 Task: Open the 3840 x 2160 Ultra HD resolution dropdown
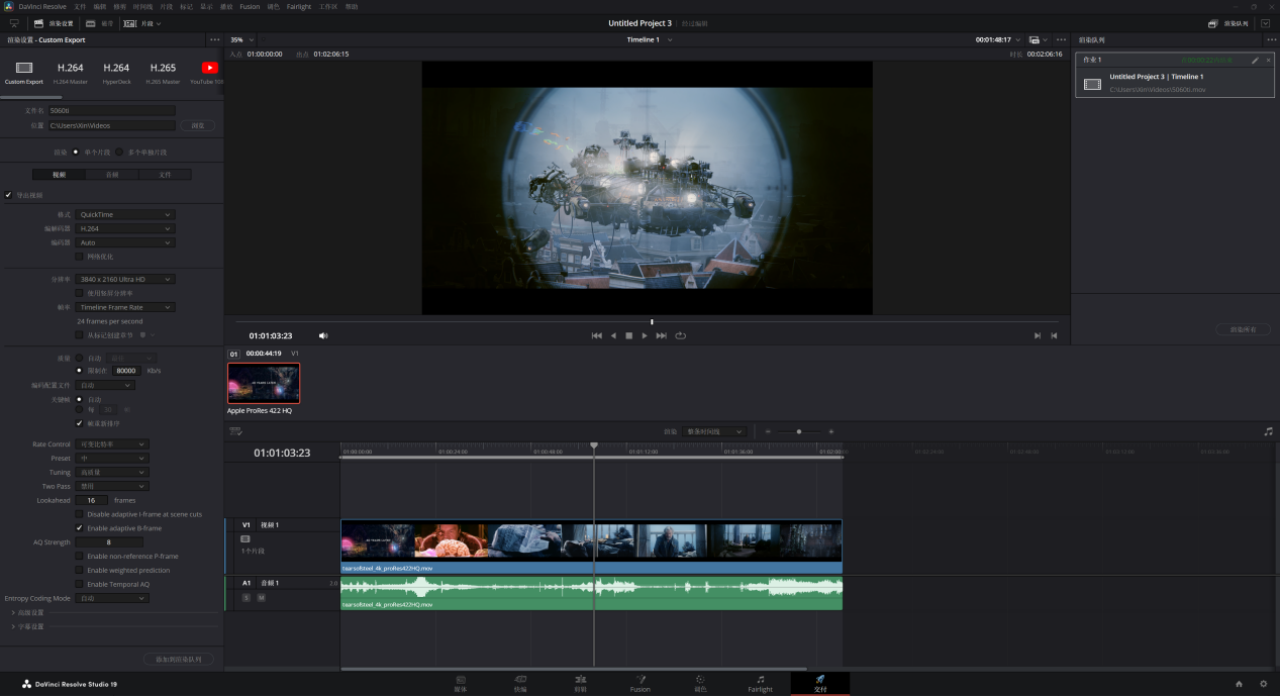pos(125,279)
